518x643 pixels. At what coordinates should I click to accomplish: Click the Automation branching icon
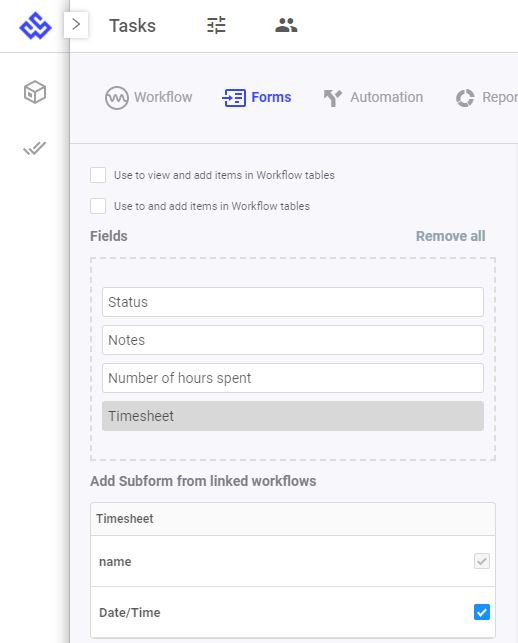coord(333,98)
